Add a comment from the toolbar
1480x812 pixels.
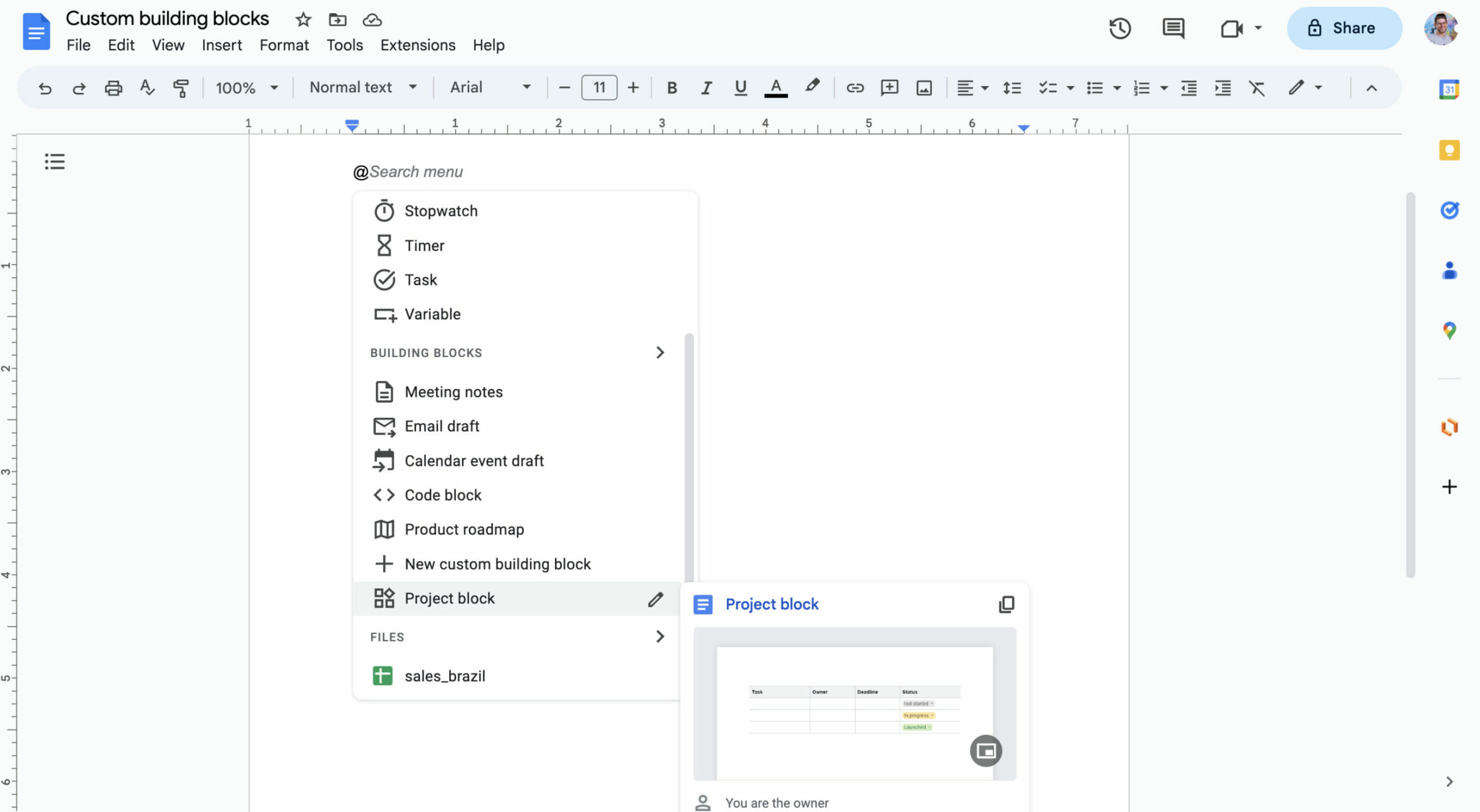coord(889,88)
